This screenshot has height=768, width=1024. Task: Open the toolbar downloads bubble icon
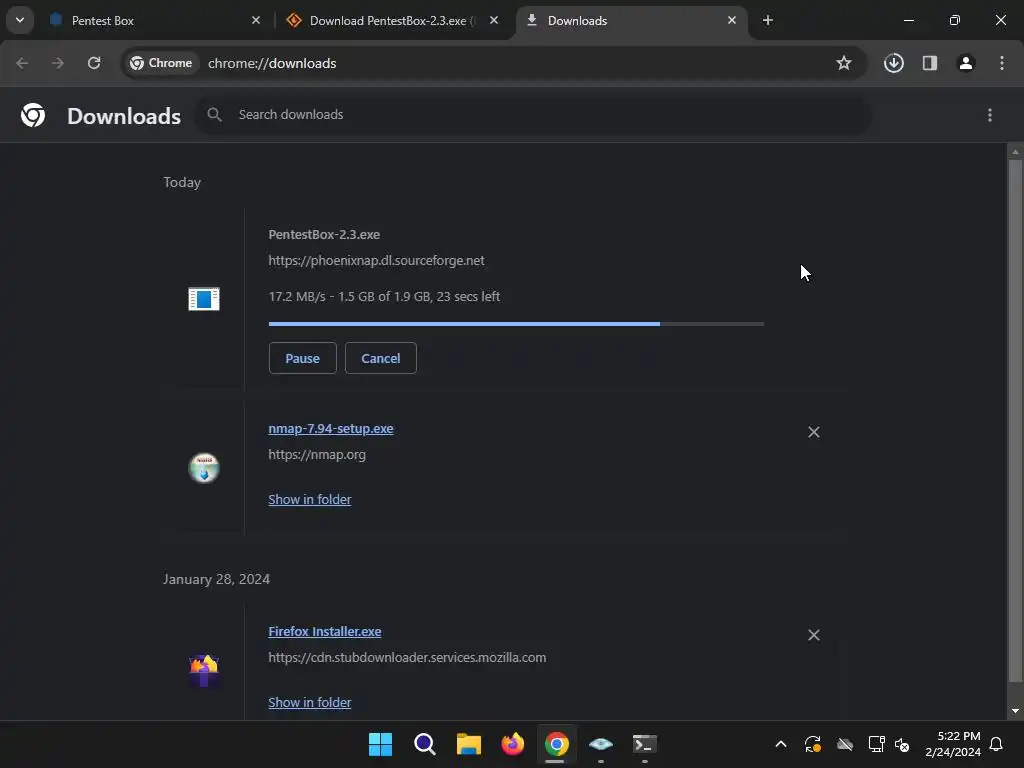click(894, 63)
